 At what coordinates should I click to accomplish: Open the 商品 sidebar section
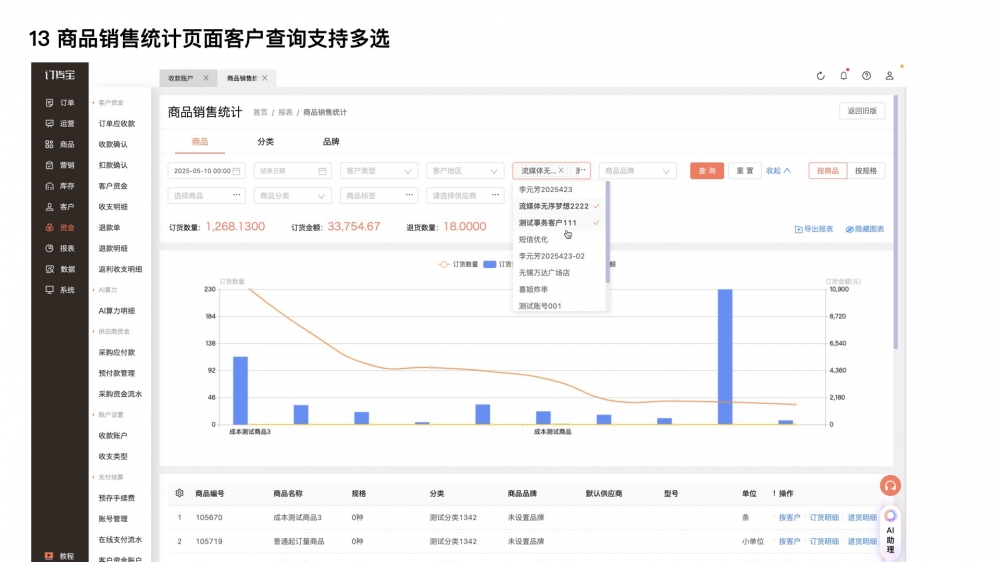(60, 145)
